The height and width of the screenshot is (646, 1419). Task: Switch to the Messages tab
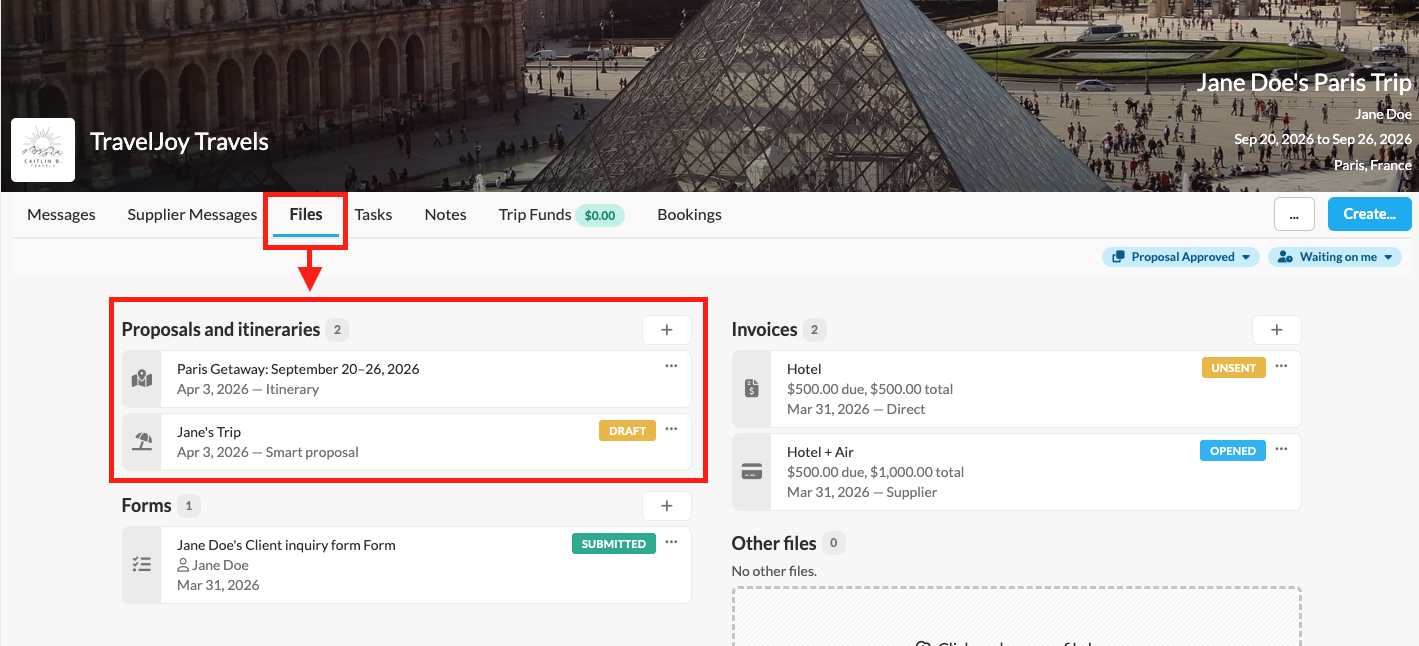point(61,214)
